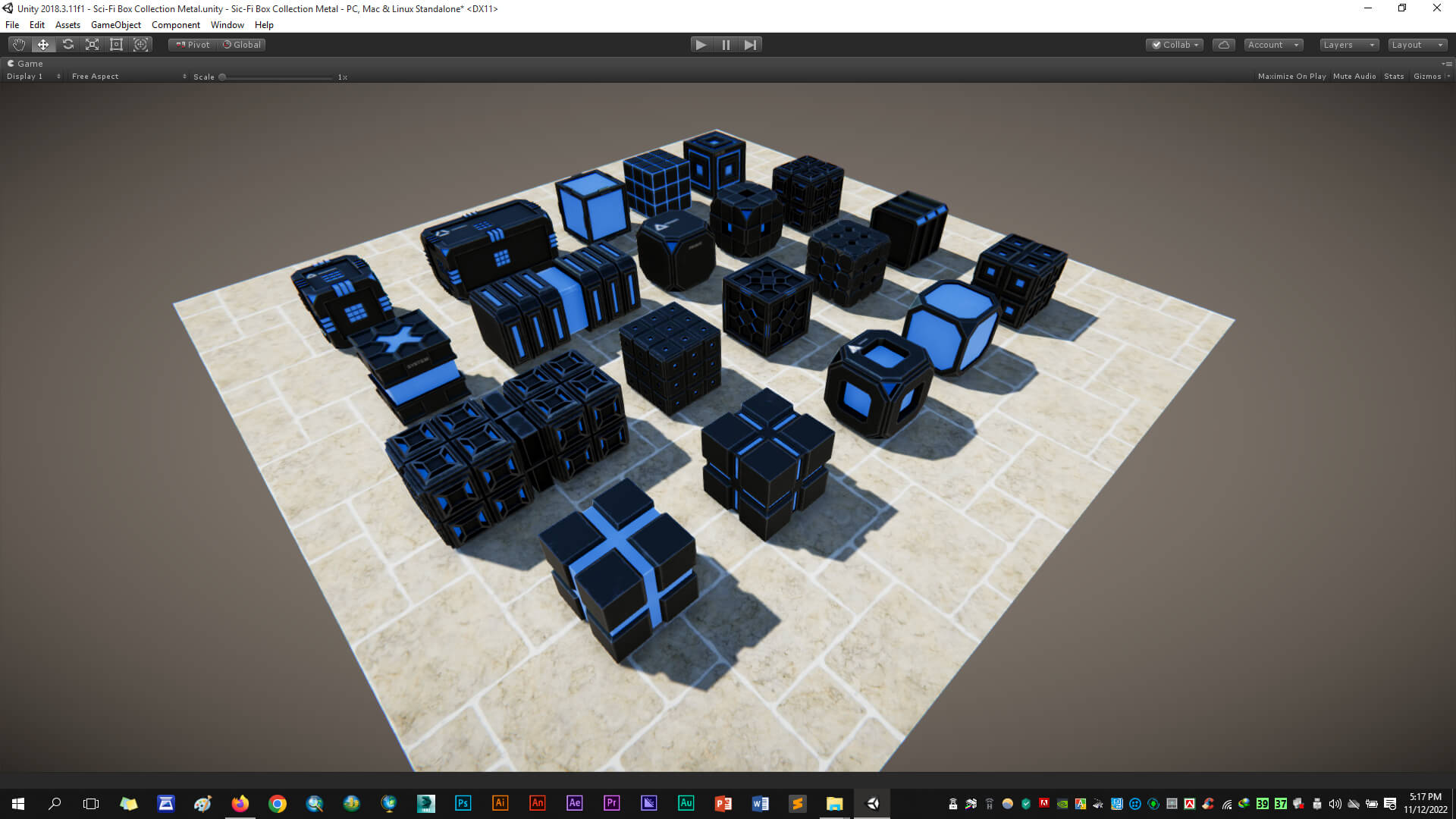
Task: Click the Step frame button
Action: [750, 45]
